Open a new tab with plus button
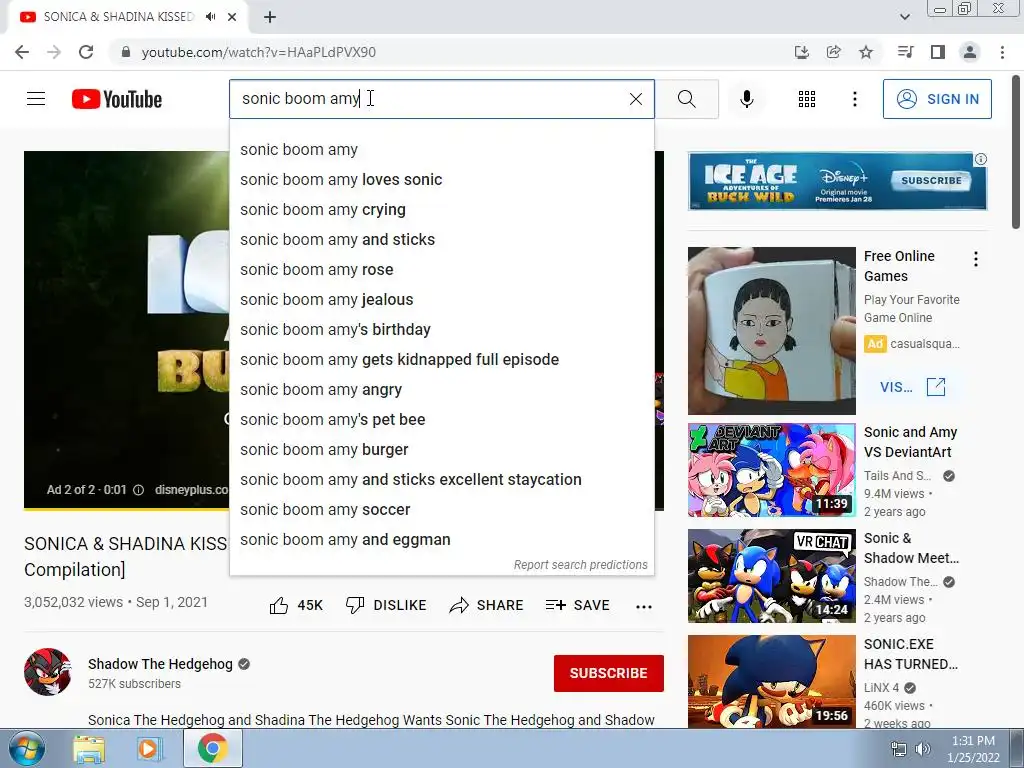The width and height of the screenshot is (1024, 768). tap(270, 17)
